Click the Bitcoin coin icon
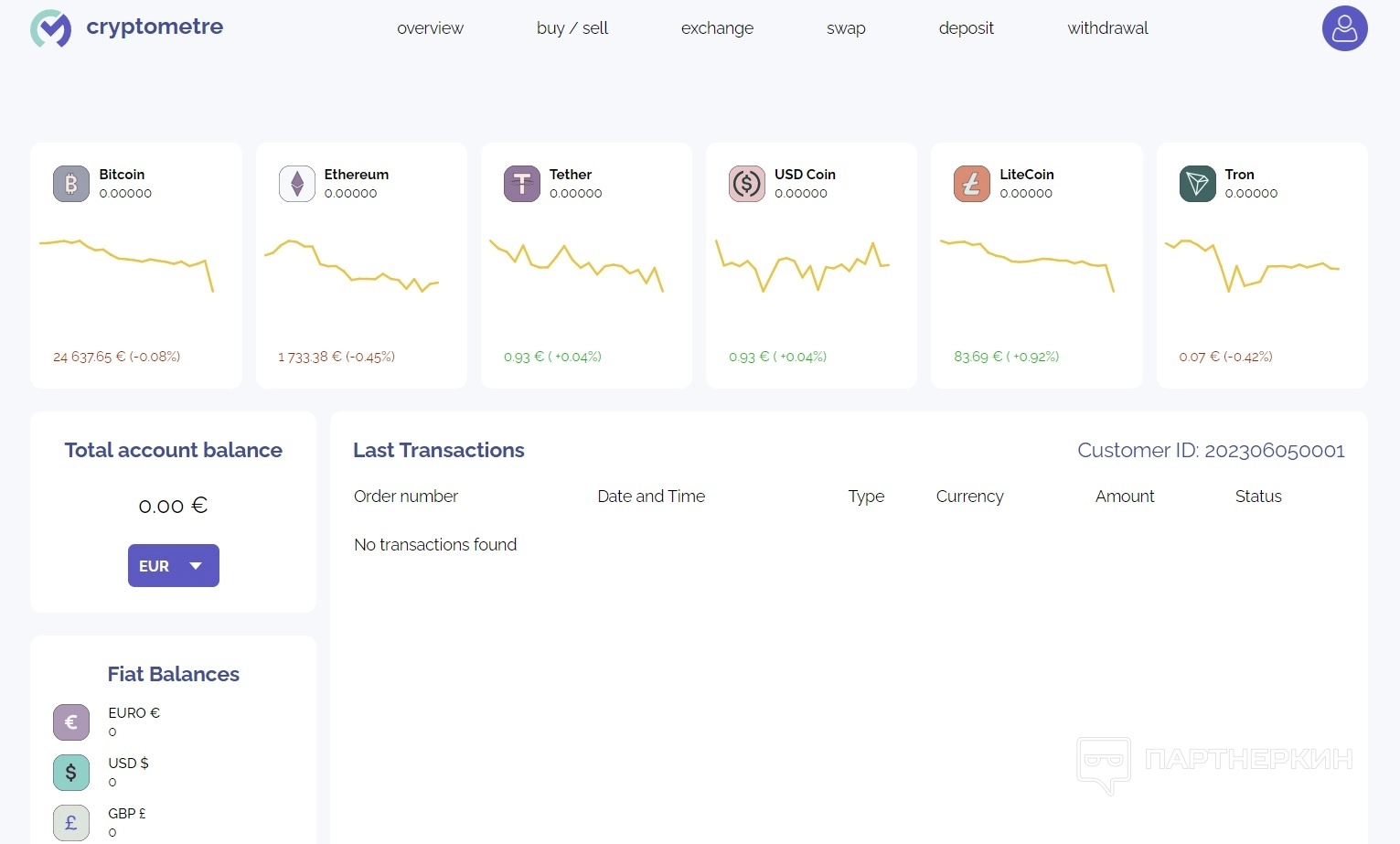Image resolution: width=1400 pixels, height=844 pixels. [71, 184]
